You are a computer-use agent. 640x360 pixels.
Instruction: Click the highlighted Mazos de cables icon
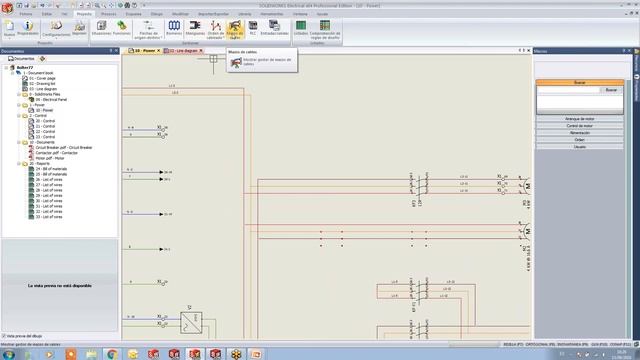click(x=235, y=29)
